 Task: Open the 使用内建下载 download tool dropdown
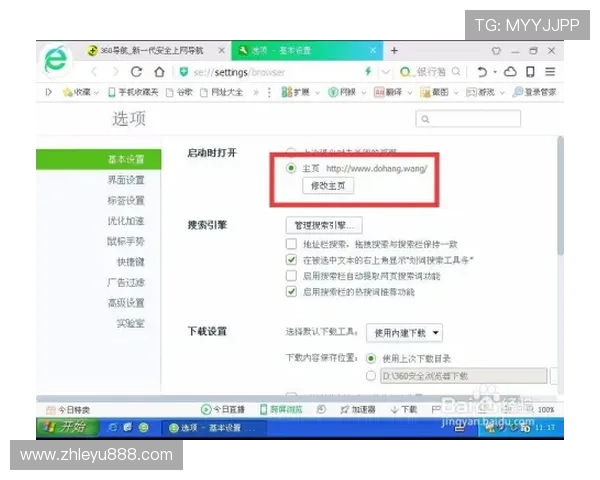tap(404, 333)
